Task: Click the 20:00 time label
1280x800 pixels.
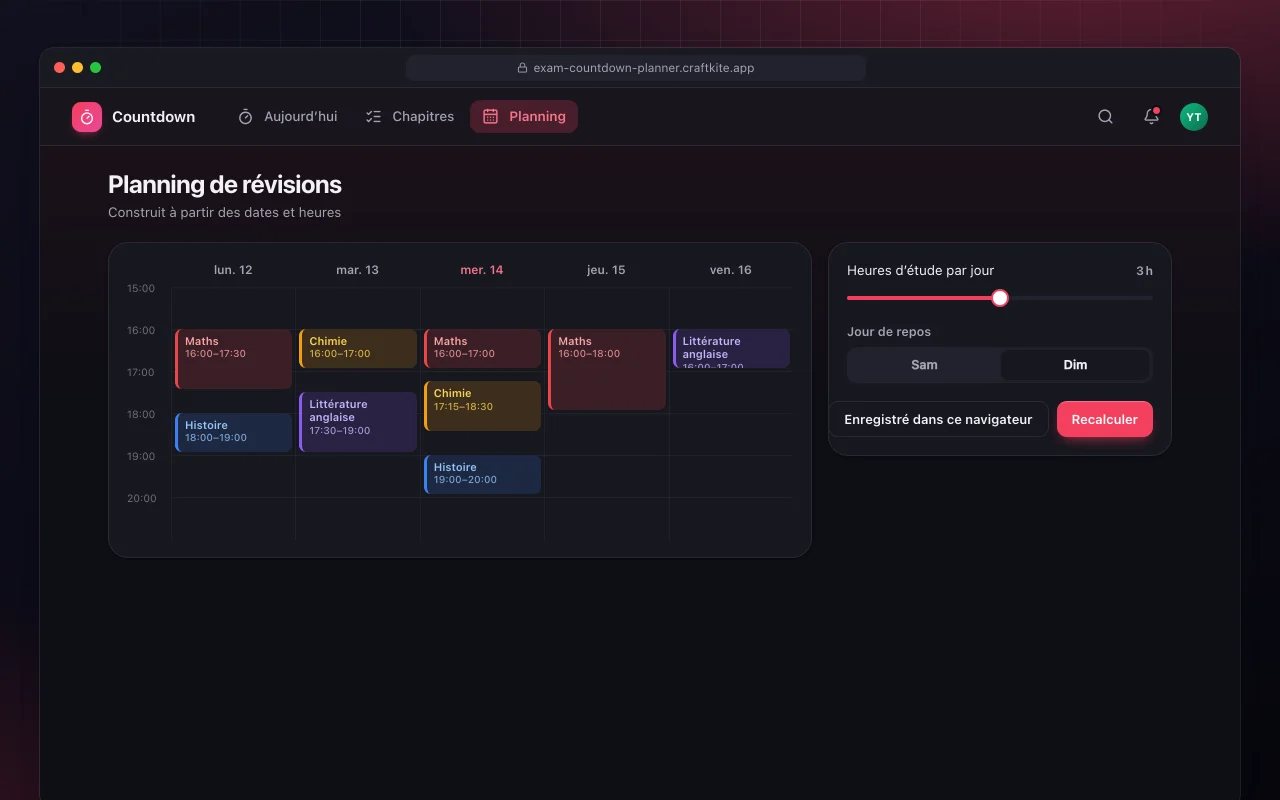Action: point(141,499)
